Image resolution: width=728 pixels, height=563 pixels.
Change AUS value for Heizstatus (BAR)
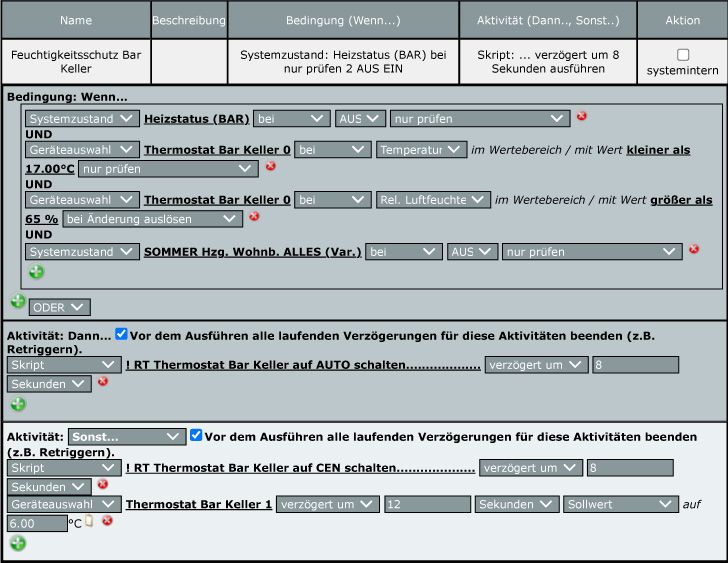(360, 119)
